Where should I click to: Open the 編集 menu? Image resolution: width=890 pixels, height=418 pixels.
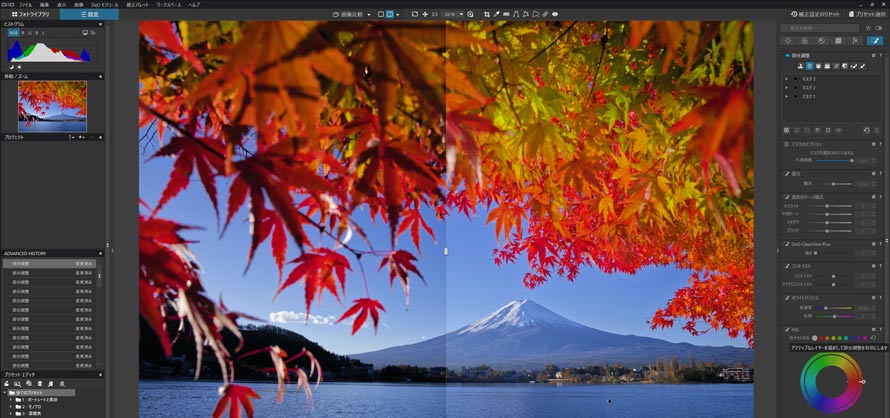point(44,4)
